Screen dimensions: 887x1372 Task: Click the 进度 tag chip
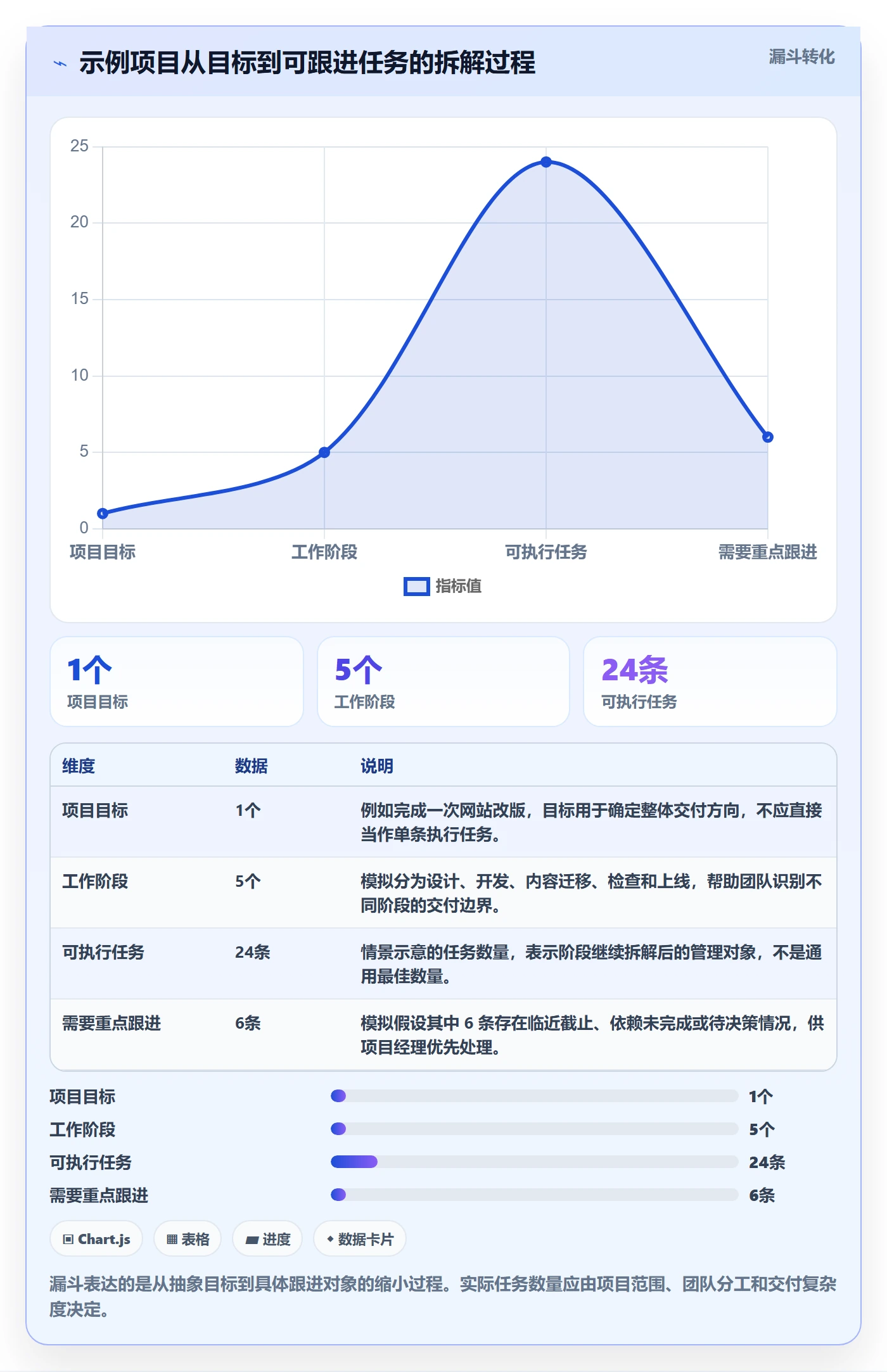coord(267,1239)
